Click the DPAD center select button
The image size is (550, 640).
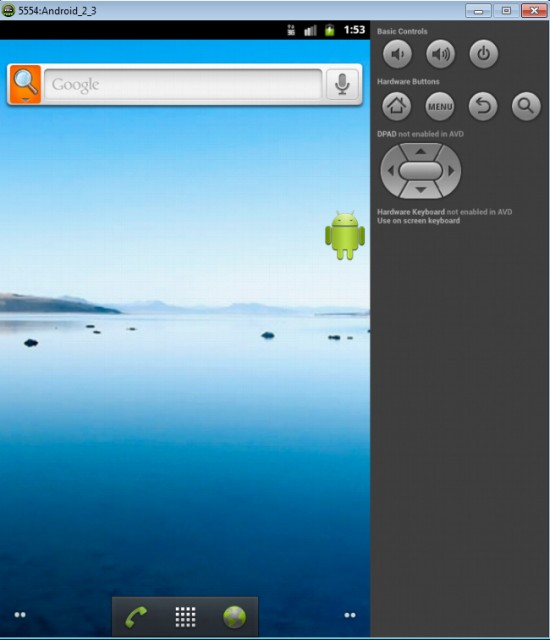tap(421, 171)
